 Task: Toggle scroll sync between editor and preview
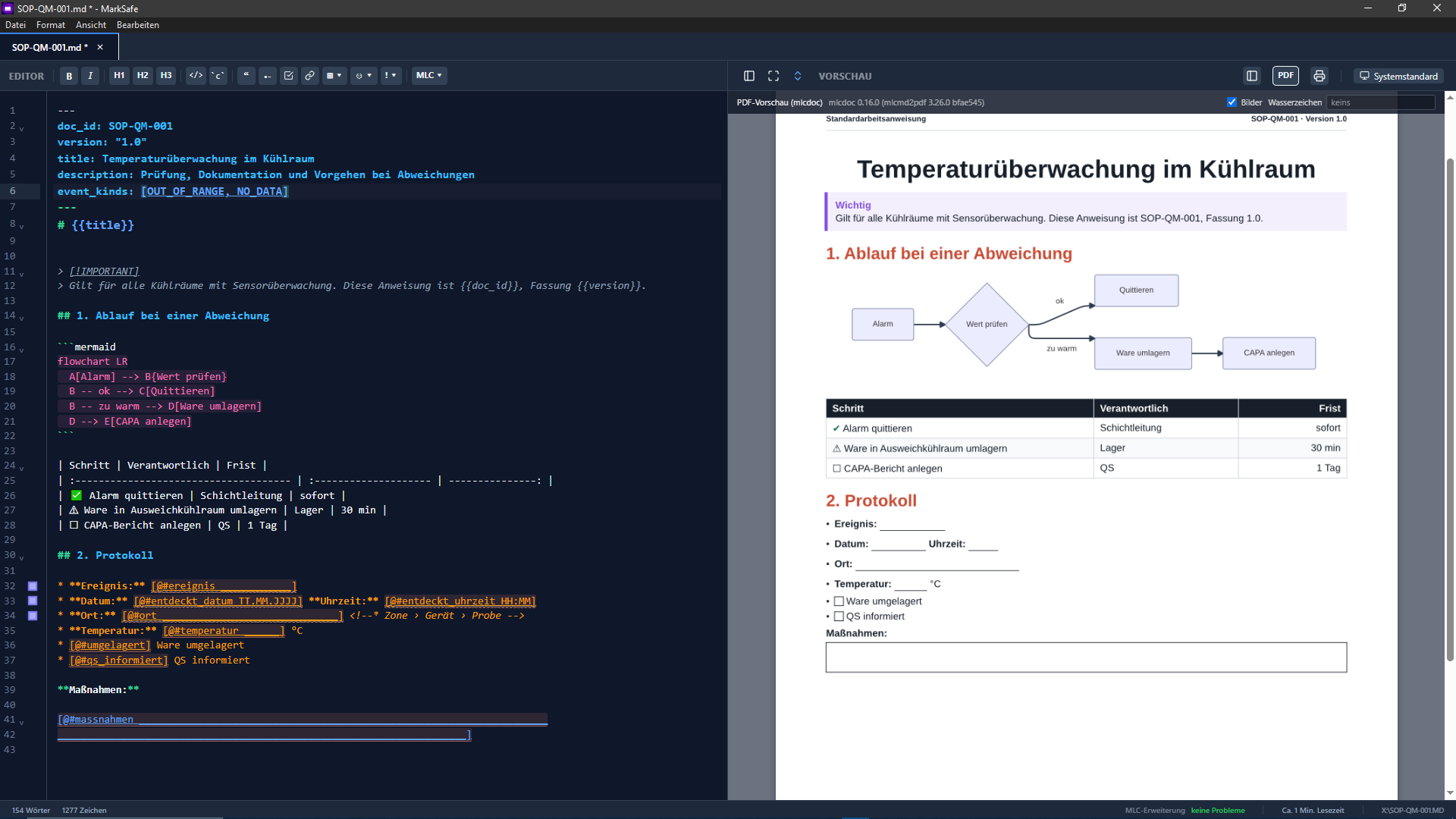(x=798, y=76)
